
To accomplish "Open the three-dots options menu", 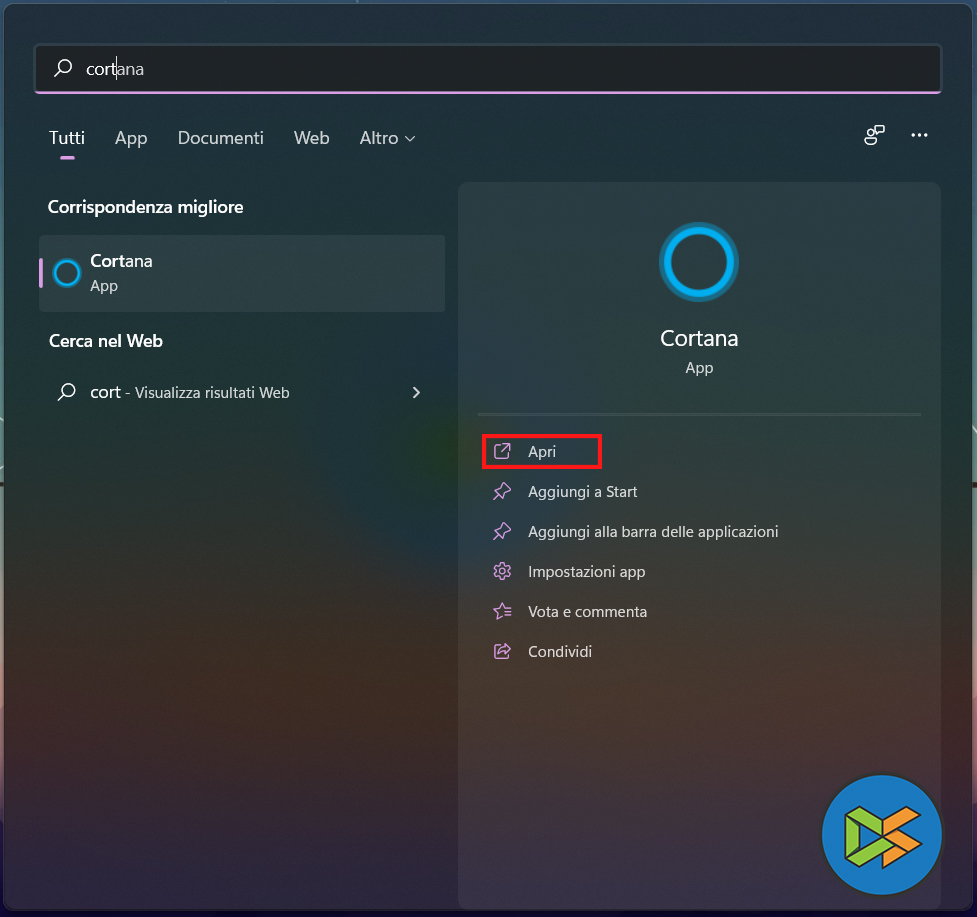I will 919,135.
